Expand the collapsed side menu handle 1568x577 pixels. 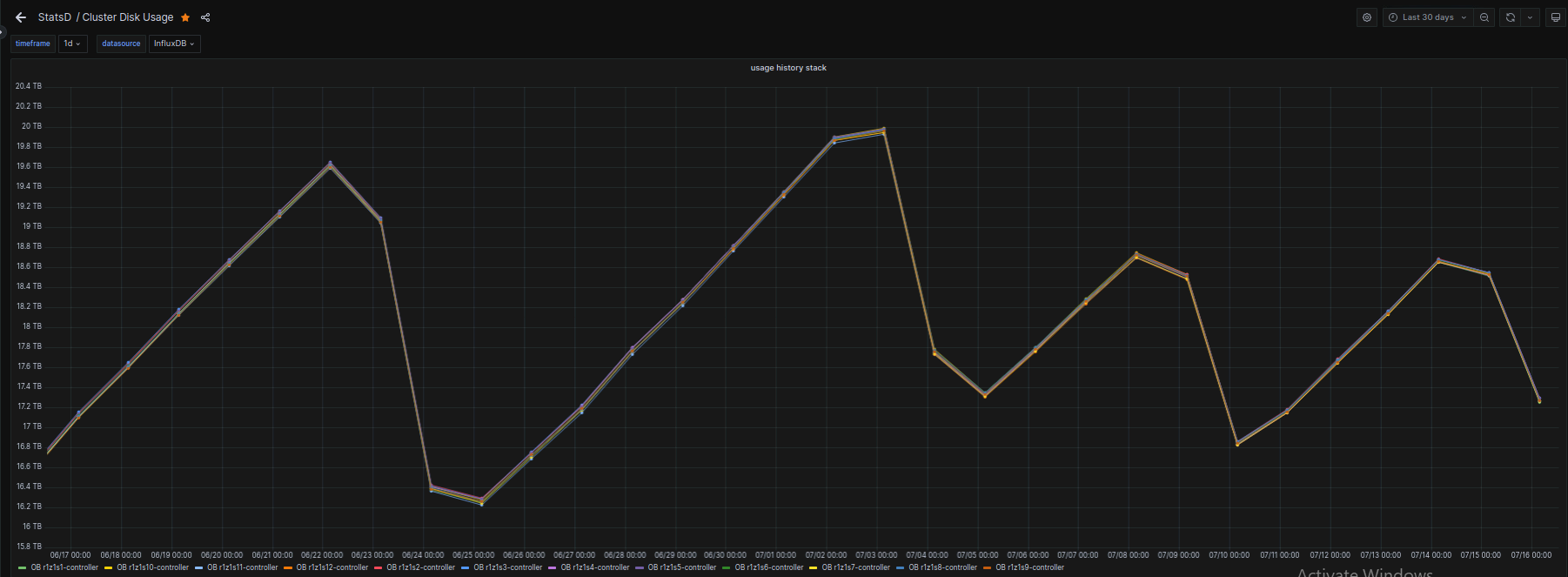[x=3, y=32]
